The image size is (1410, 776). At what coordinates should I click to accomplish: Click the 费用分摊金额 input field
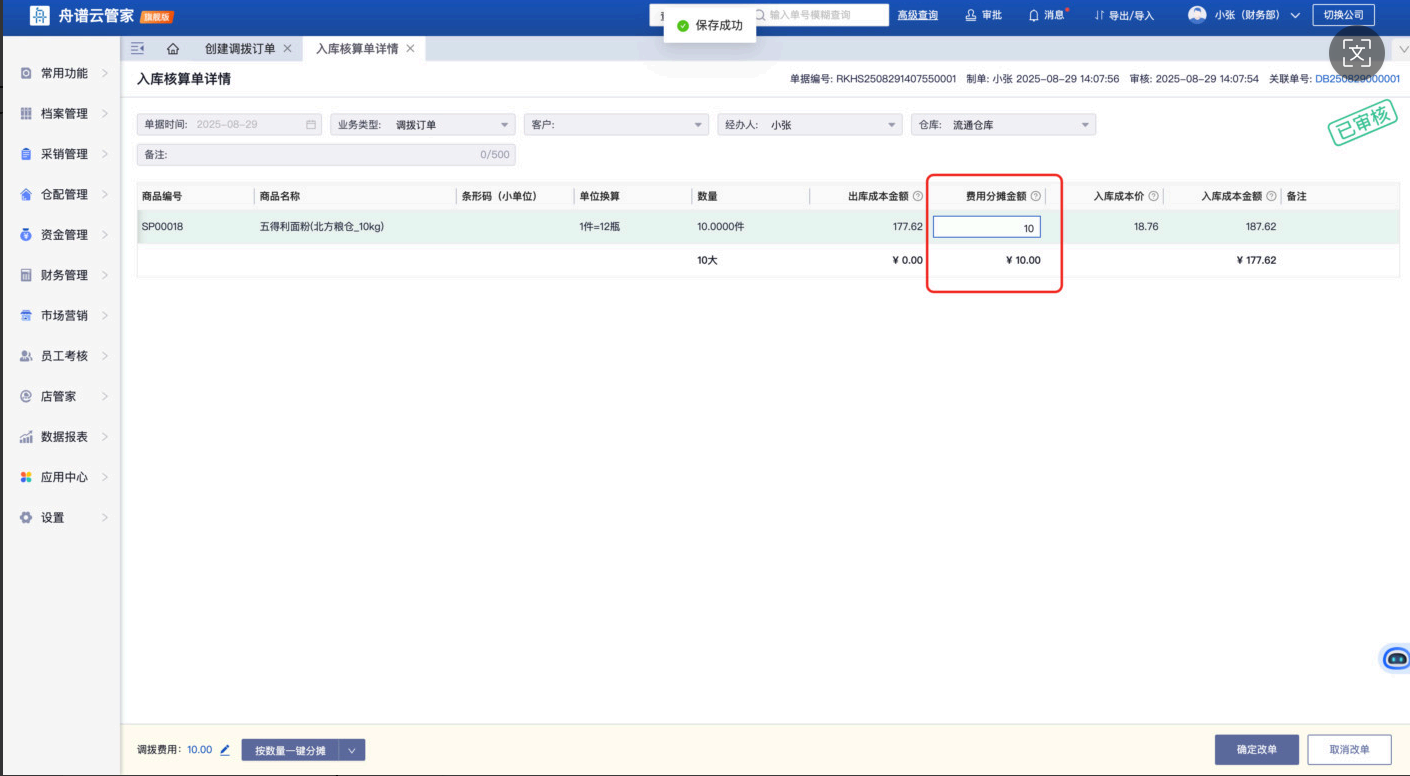click(986, 228)
